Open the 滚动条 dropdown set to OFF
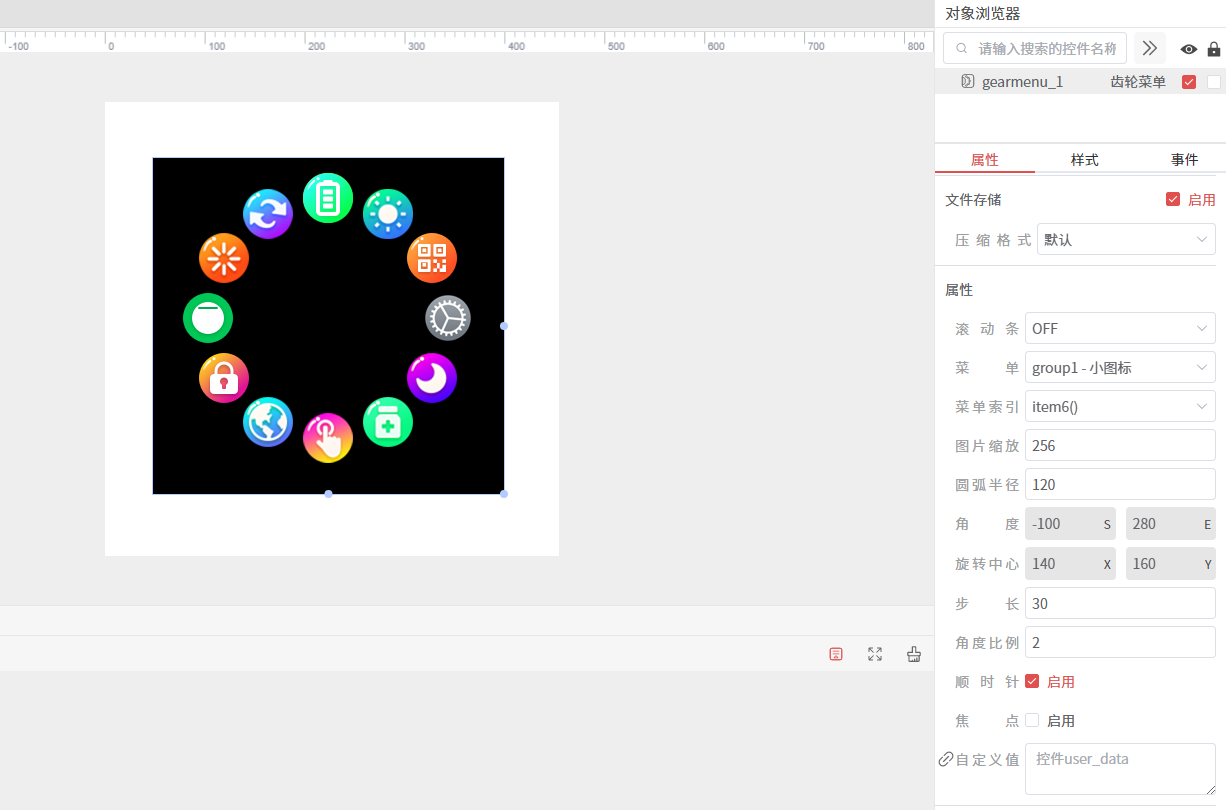The width and height of the screenshot is (1226, 810). [x=1120, y=328]
